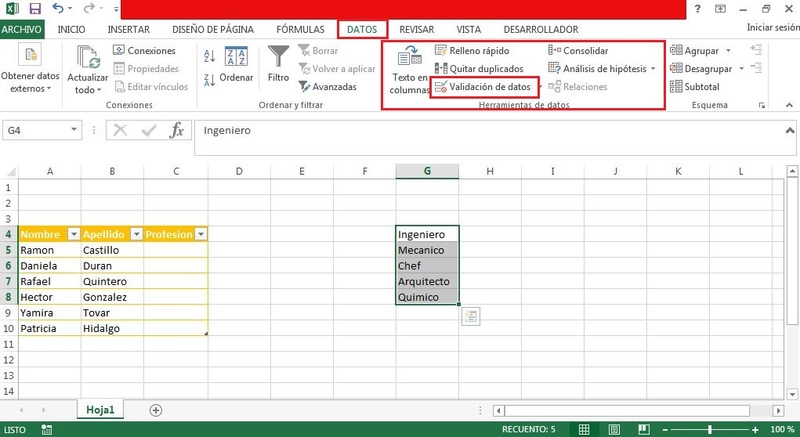Image resolution: width=800 pixels, height=437 pixels.
Task: Open the Ordenar sort dialog
Action: (x=236, y=64)
